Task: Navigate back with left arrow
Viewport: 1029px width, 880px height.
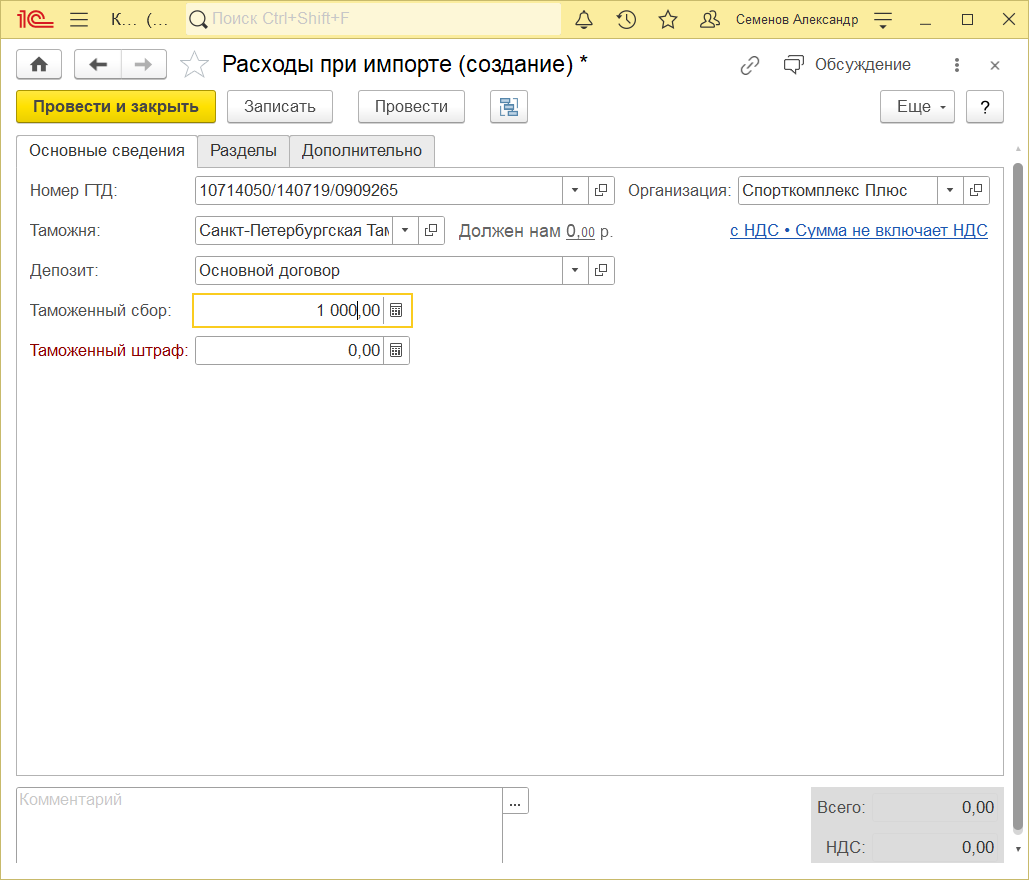Action: click(x=98, y=64)
